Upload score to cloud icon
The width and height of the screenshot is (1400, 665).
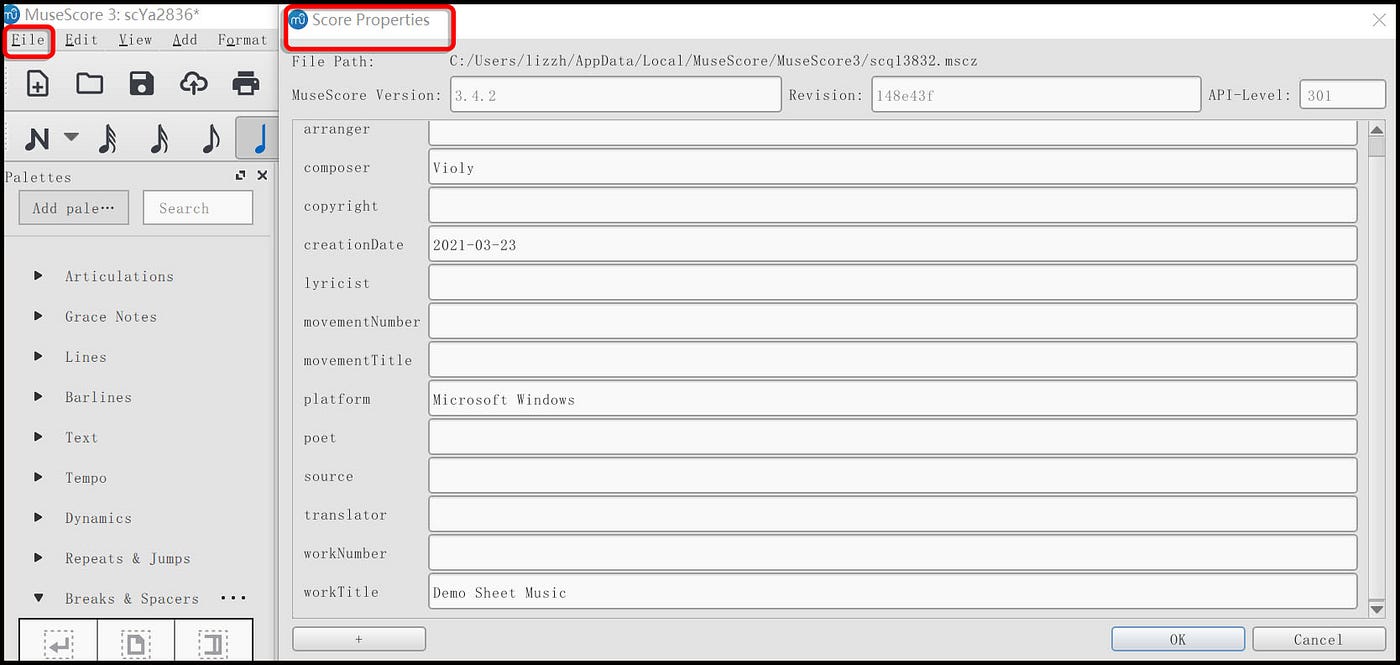193,83
